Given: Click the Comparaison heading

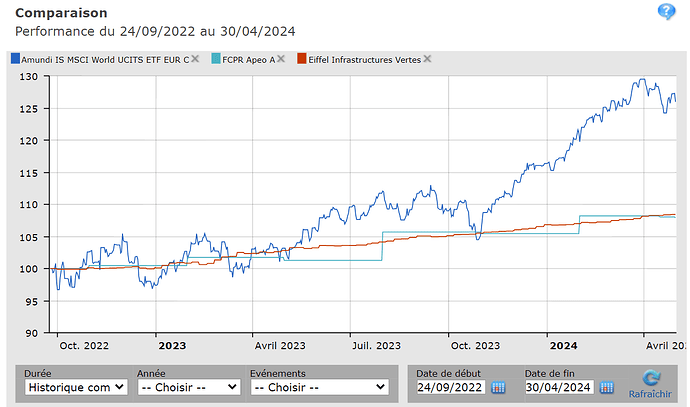Looking at the screenshot, I should pyautogui.click(x=61, y=13).
